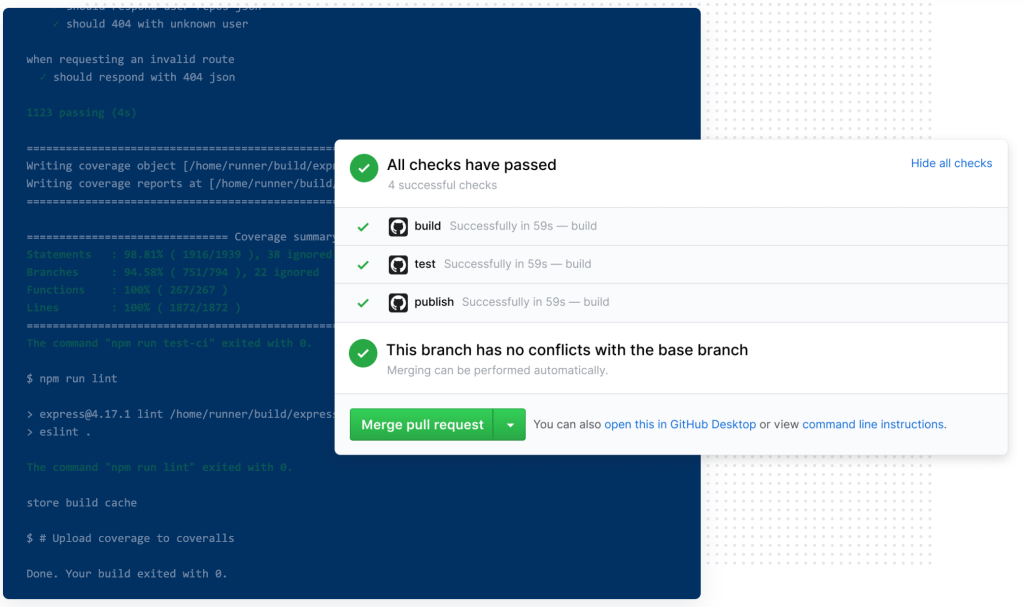This screenshot has width=1024, height=607.
Task: Select the test check name
Action: pos(425,264)
